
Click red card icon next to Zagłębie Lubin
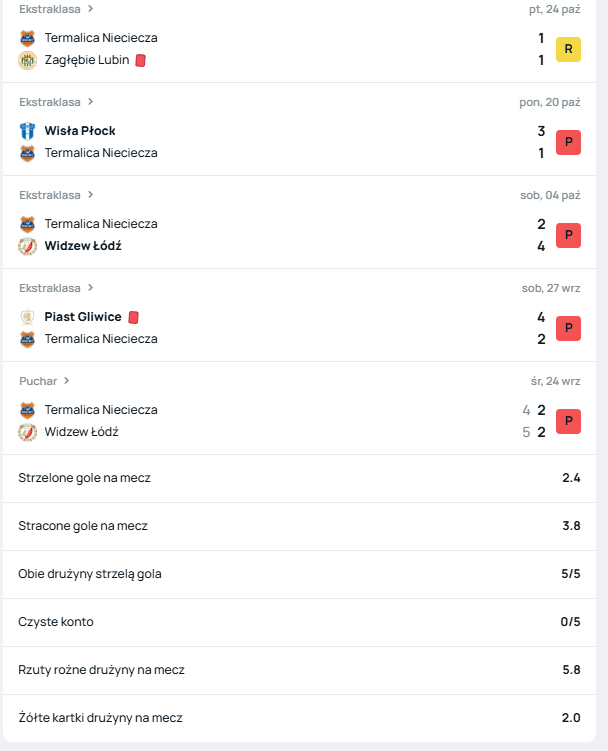[x=141, y=60]
